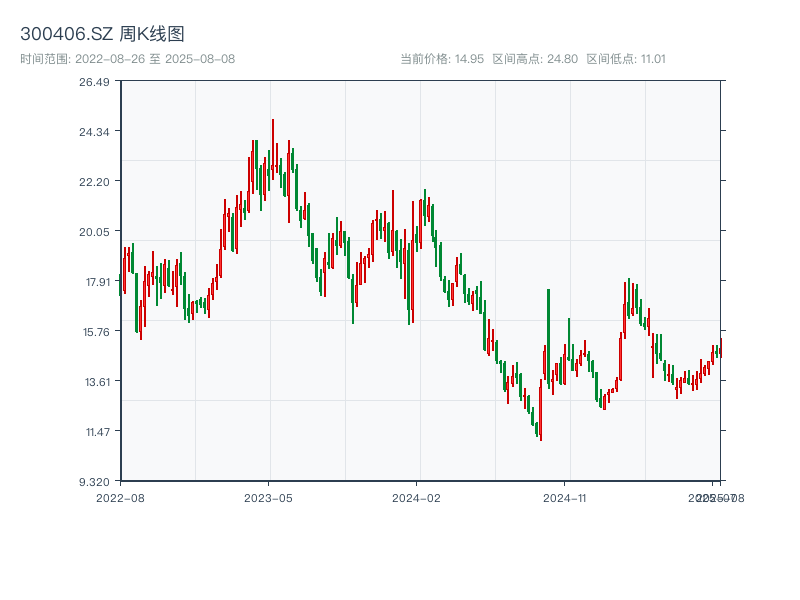Click the 22.20 y-axis price label

tap(94, 181)
